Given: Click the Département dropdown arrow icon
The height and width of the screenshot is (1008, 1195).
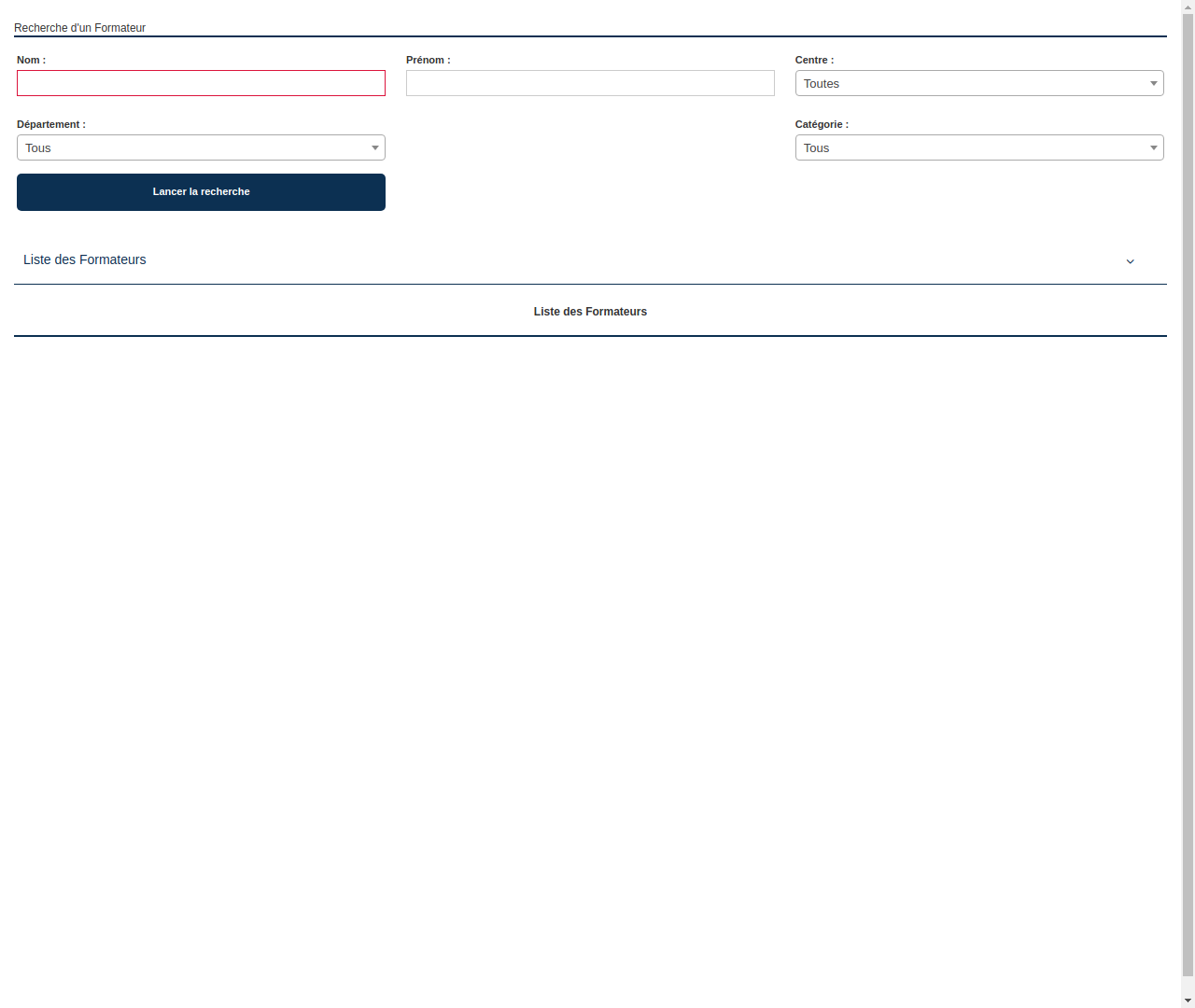Looking at the screenshot, I should click(374, 147).
